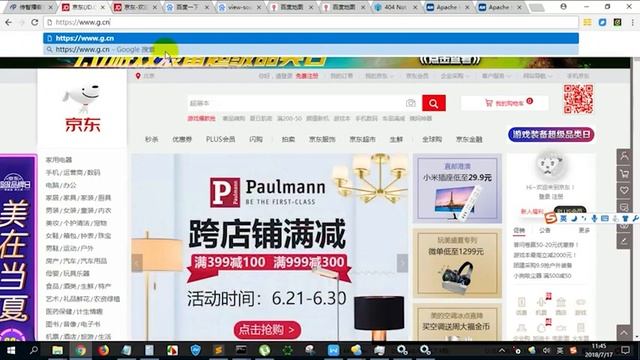Click the feedback pencil icon in right sidebar
Viewport: 640px width, 360px height.
624,241
